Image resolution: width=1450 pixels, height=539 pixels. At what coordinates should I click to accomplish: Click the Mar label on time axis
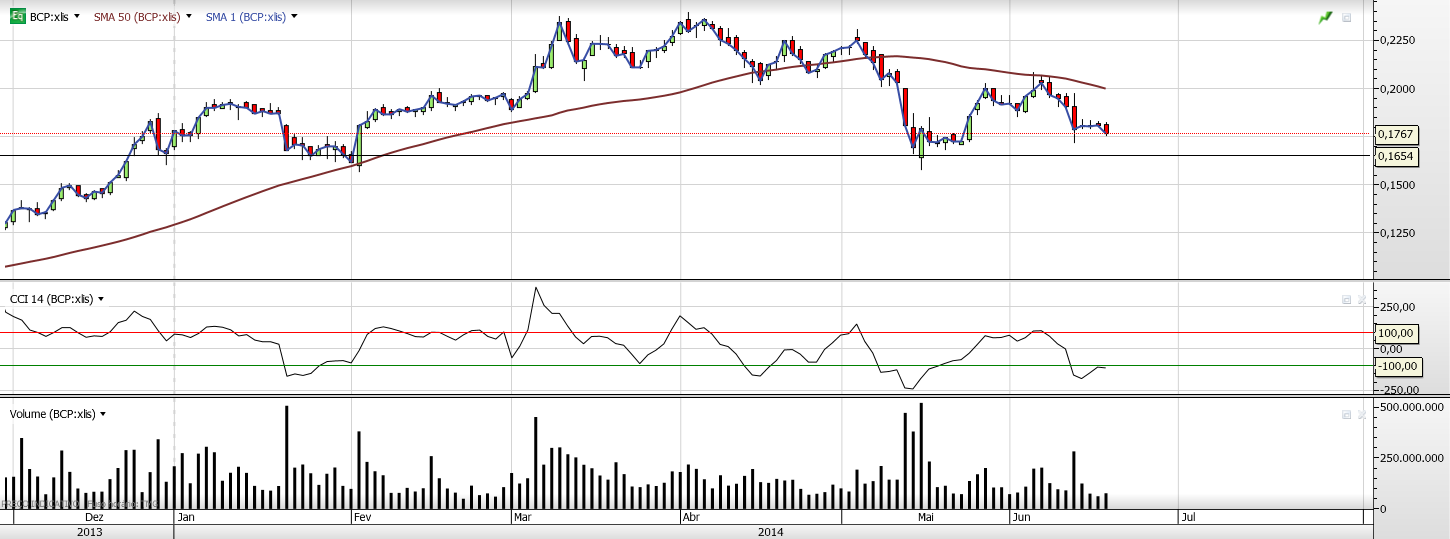522,518
